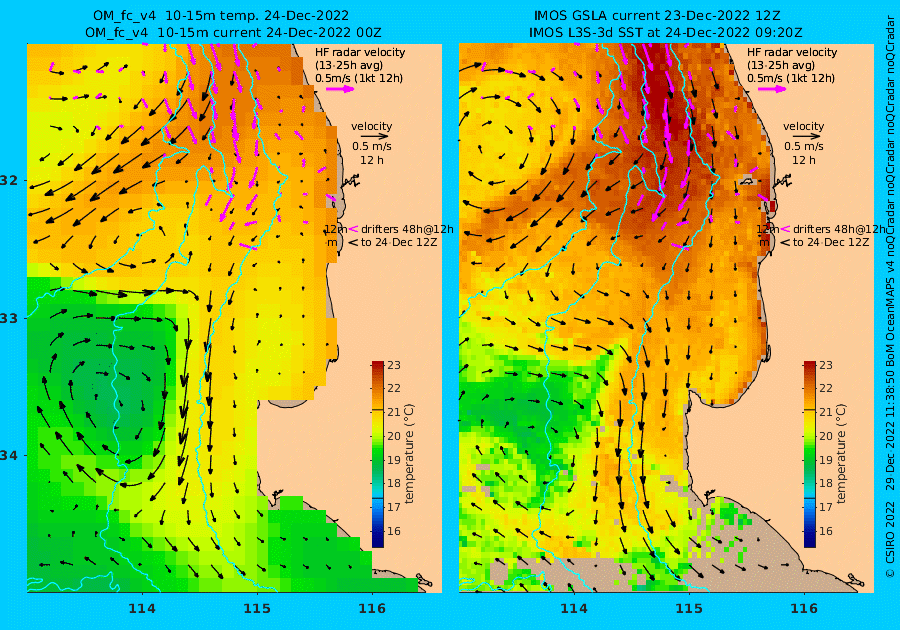Click longitude label 115 under left map
This screenshot has height=630, width=900.
coord(257,609)
